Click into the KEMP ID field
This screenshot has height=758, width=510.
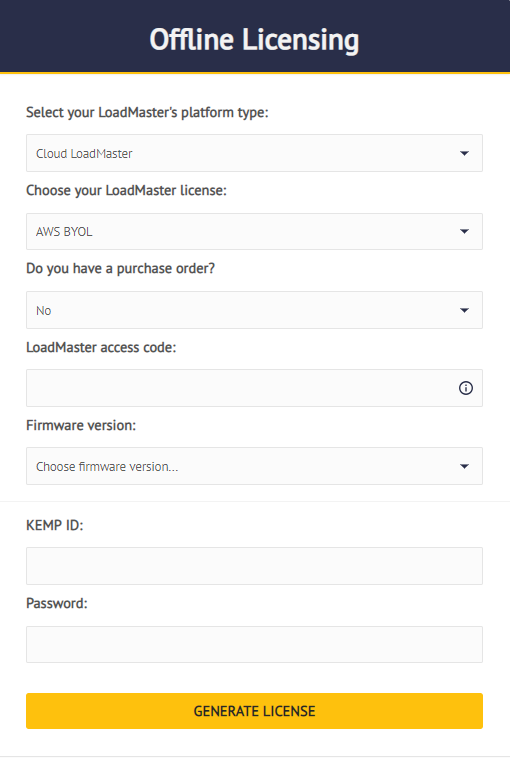pos(254,566)
